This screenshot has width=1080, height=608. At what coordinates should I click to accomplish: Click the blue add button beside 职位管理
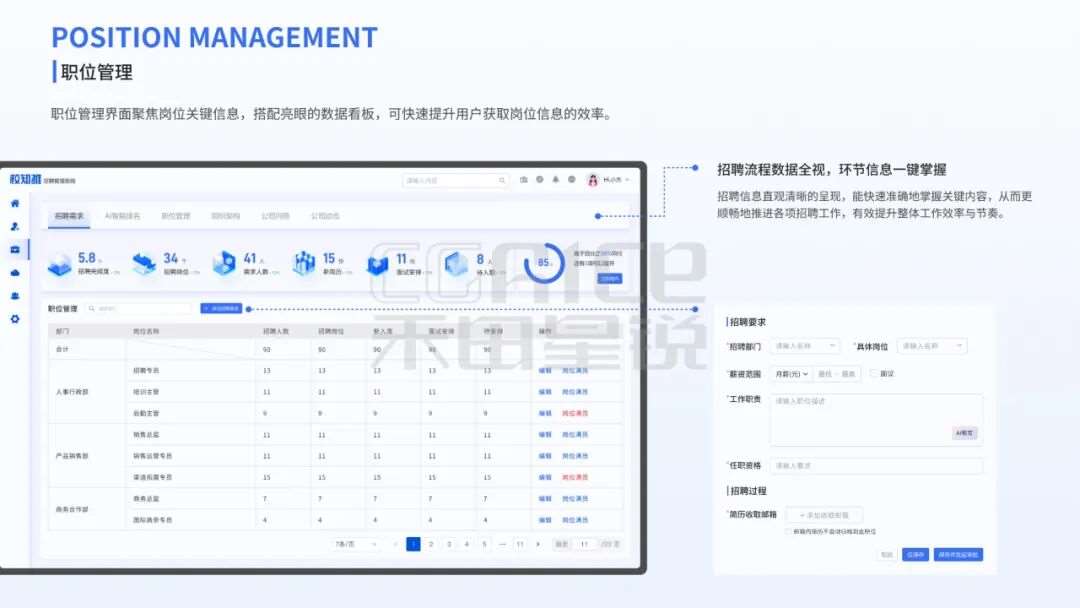220,309
